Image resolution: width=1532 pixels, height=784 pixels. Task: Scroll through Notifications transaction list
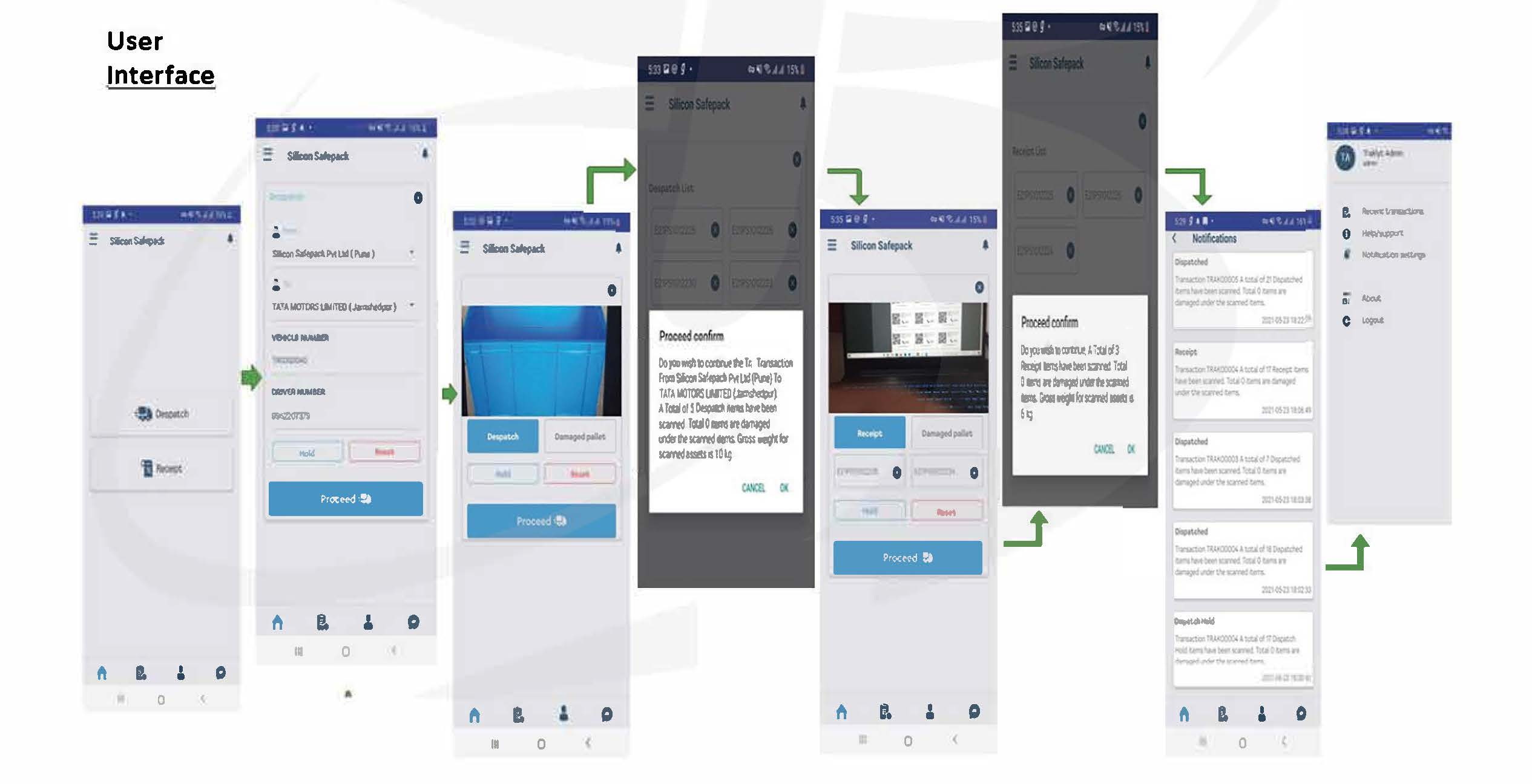pos(1240,470)
